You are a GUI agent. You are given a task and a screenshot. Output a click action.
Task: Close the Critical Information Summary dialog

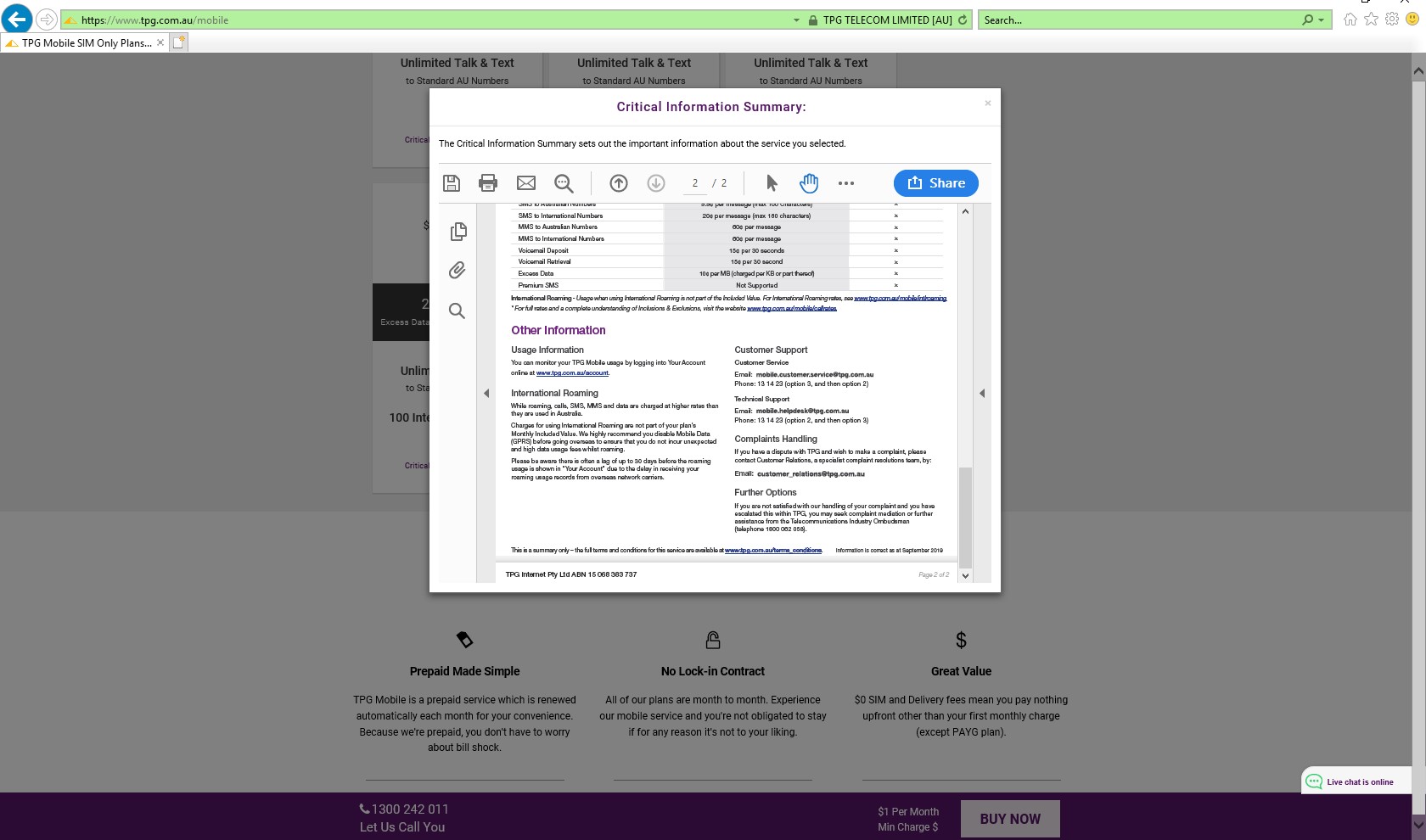(x=988, y=104)
